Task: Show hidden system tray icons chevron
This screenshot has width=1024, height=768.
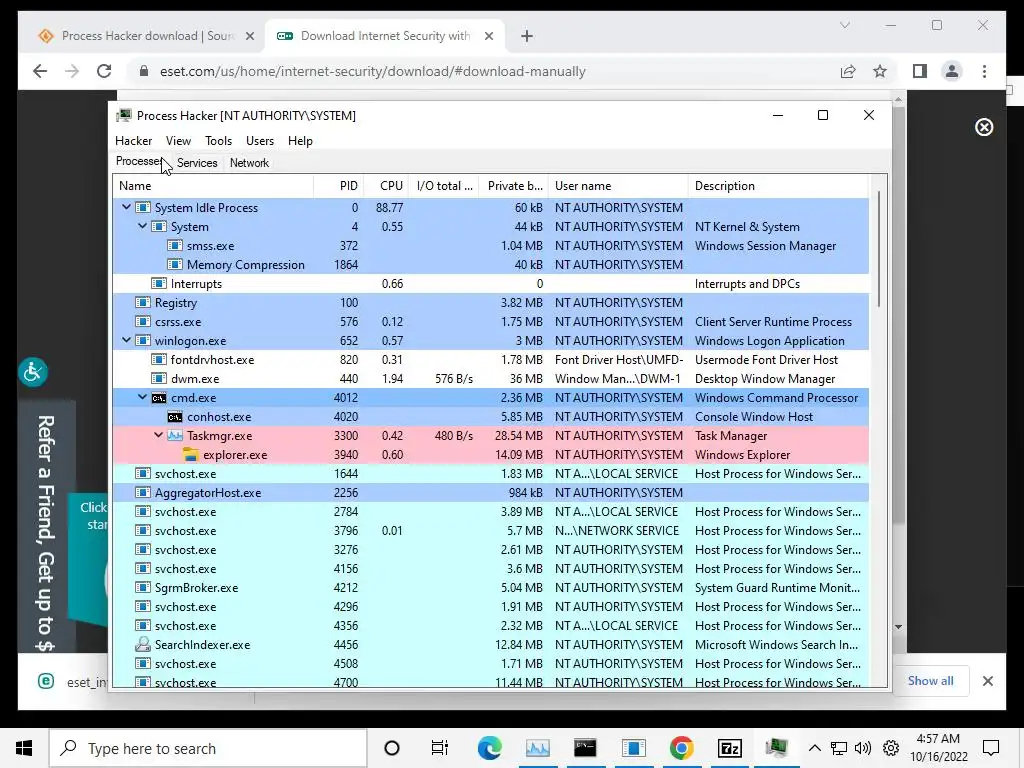Action: [x=814, y=748]
